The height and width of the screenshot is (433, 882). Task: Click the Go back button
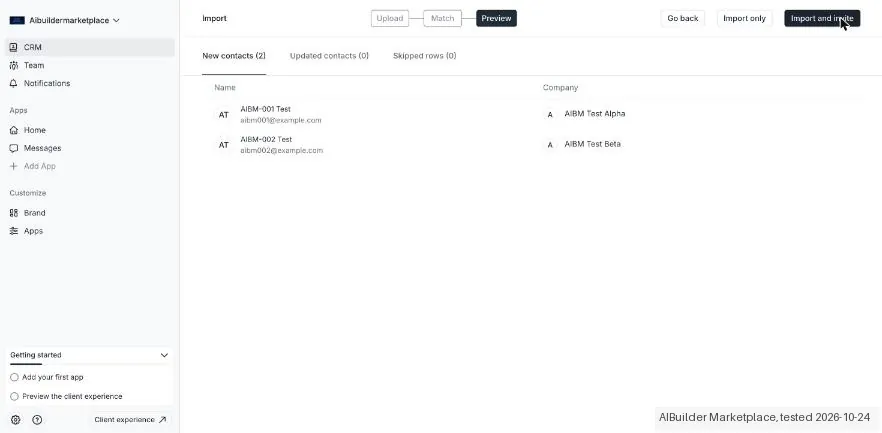(683, 18)
